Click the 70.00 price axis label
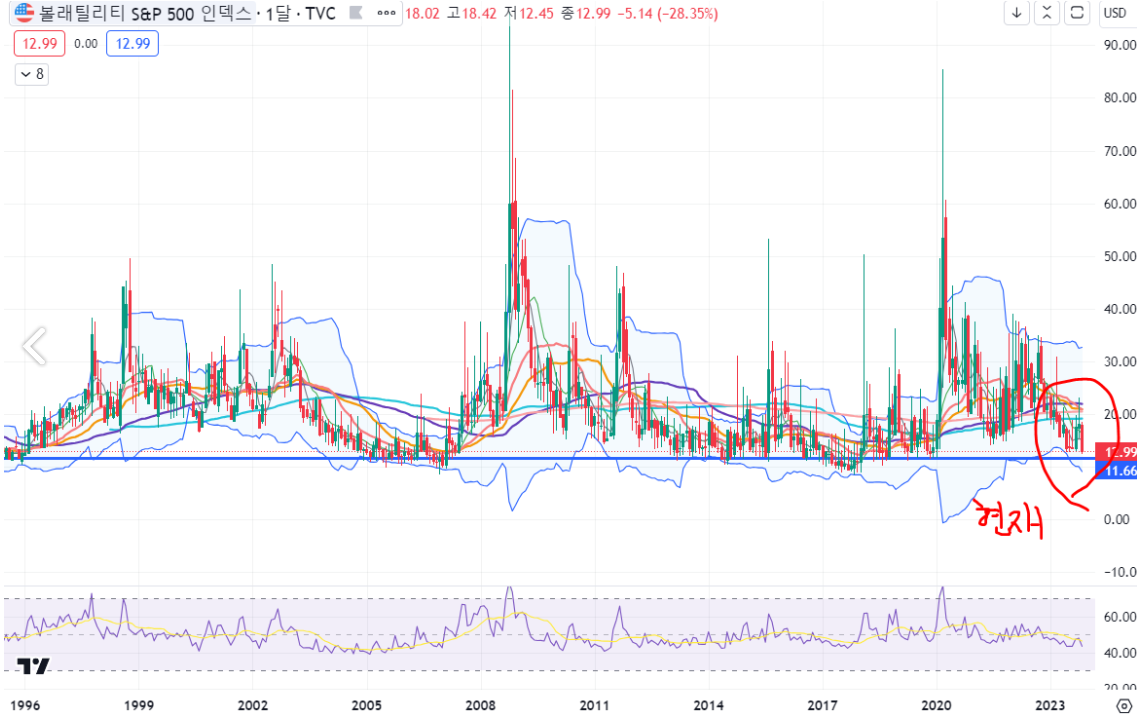The width and height of the screenshot is (1137, 715). (x=1120, y=151)
